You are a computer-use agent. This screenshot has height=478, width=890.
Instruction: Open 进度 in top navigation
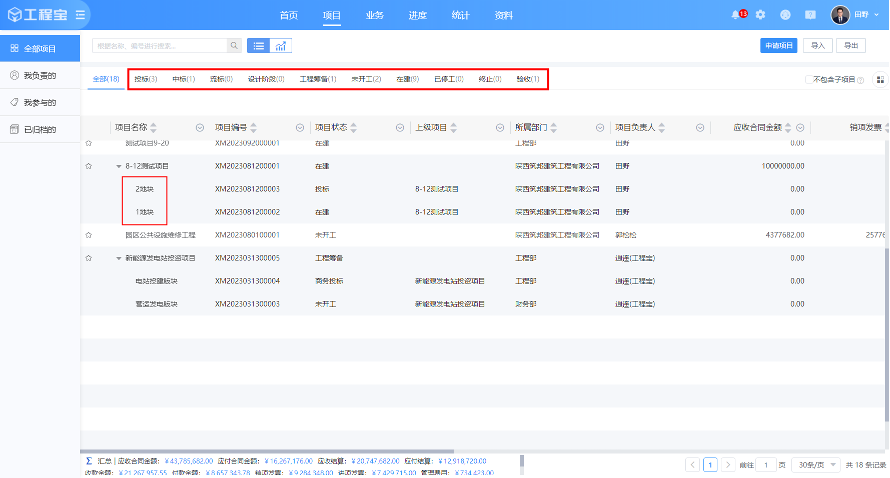click(x=418, y=15)
